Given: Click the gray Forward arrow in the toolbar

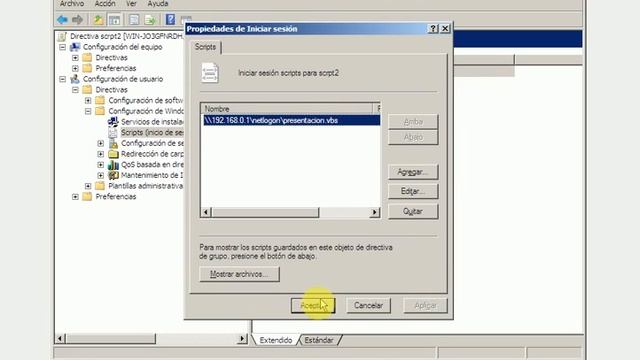Looking at the screenshot, I should point(77,19).
